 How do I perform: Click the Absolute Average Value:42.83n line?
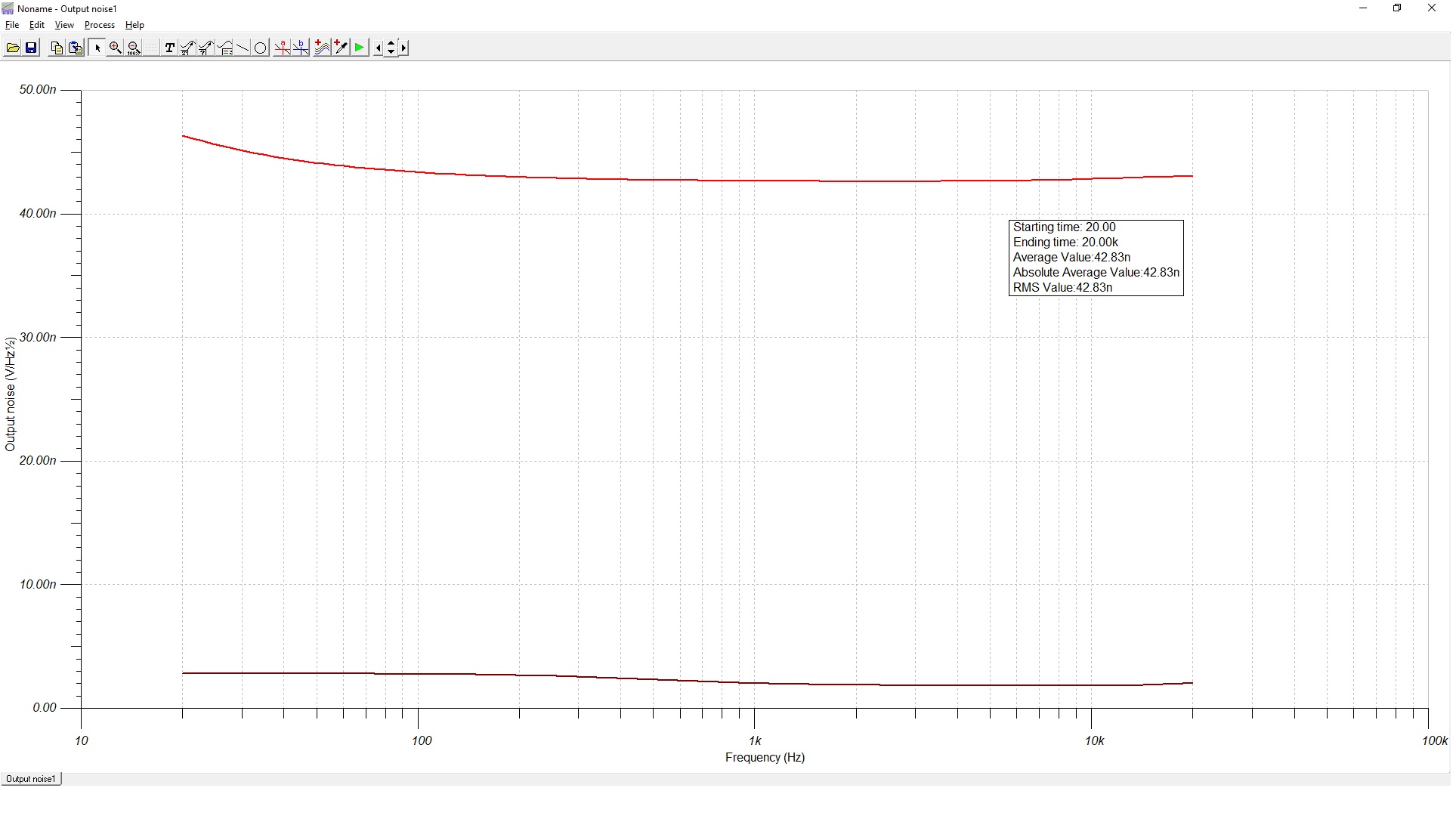[x=1096, y=273]
